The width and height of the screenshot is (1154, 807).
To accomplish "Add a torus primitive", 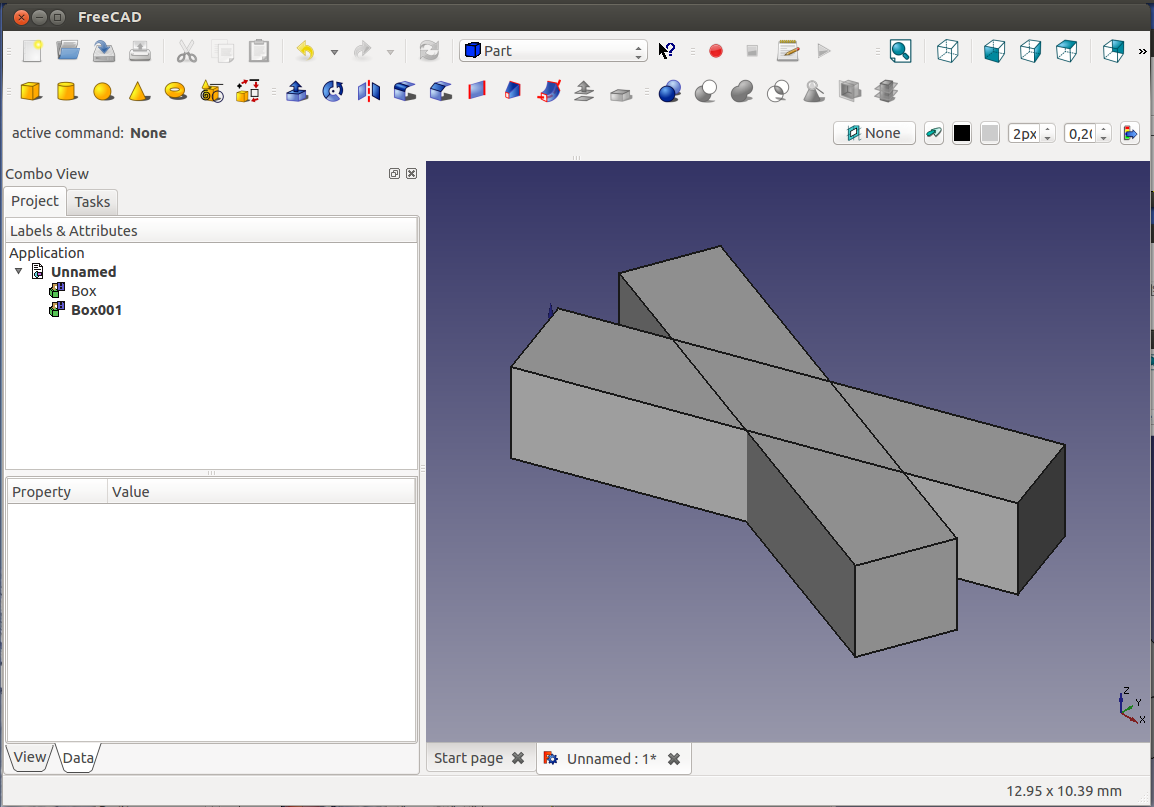I will click(x=176, y=92).
